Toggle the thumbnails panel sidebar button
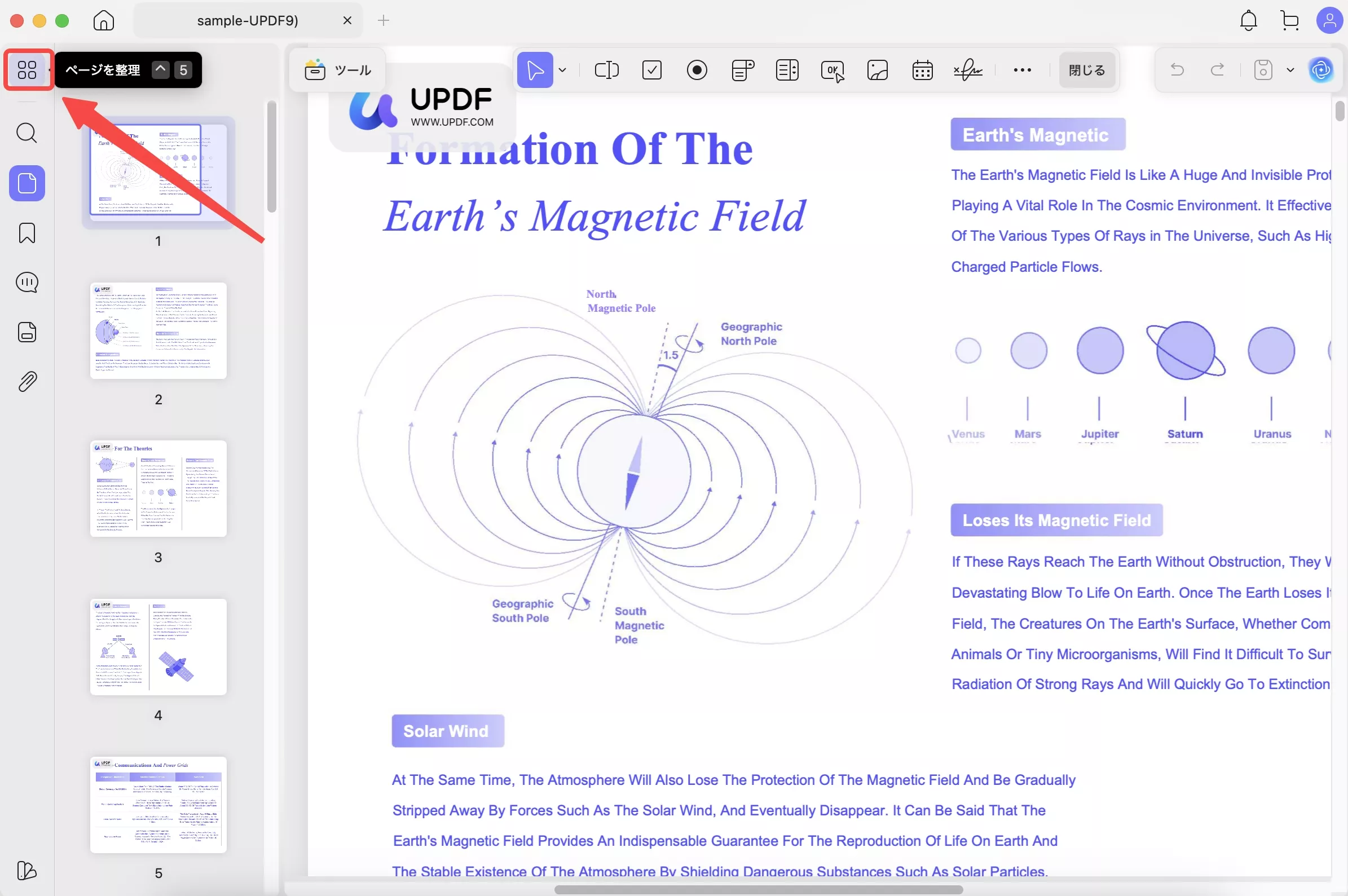Image resolution: width=1348 pixels, height=896 pixels. point(27,183)
